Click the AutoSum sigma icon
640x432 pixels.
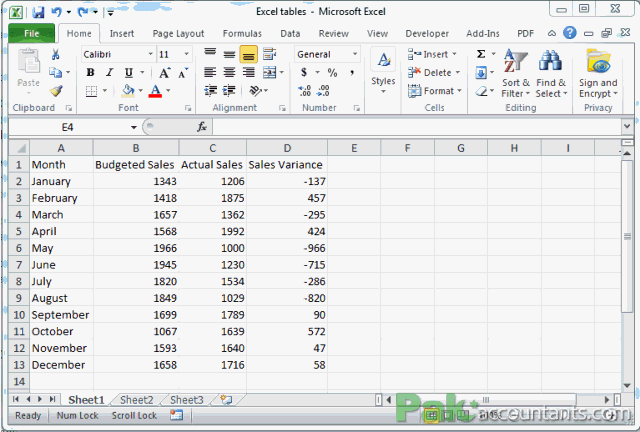(481, 54)
